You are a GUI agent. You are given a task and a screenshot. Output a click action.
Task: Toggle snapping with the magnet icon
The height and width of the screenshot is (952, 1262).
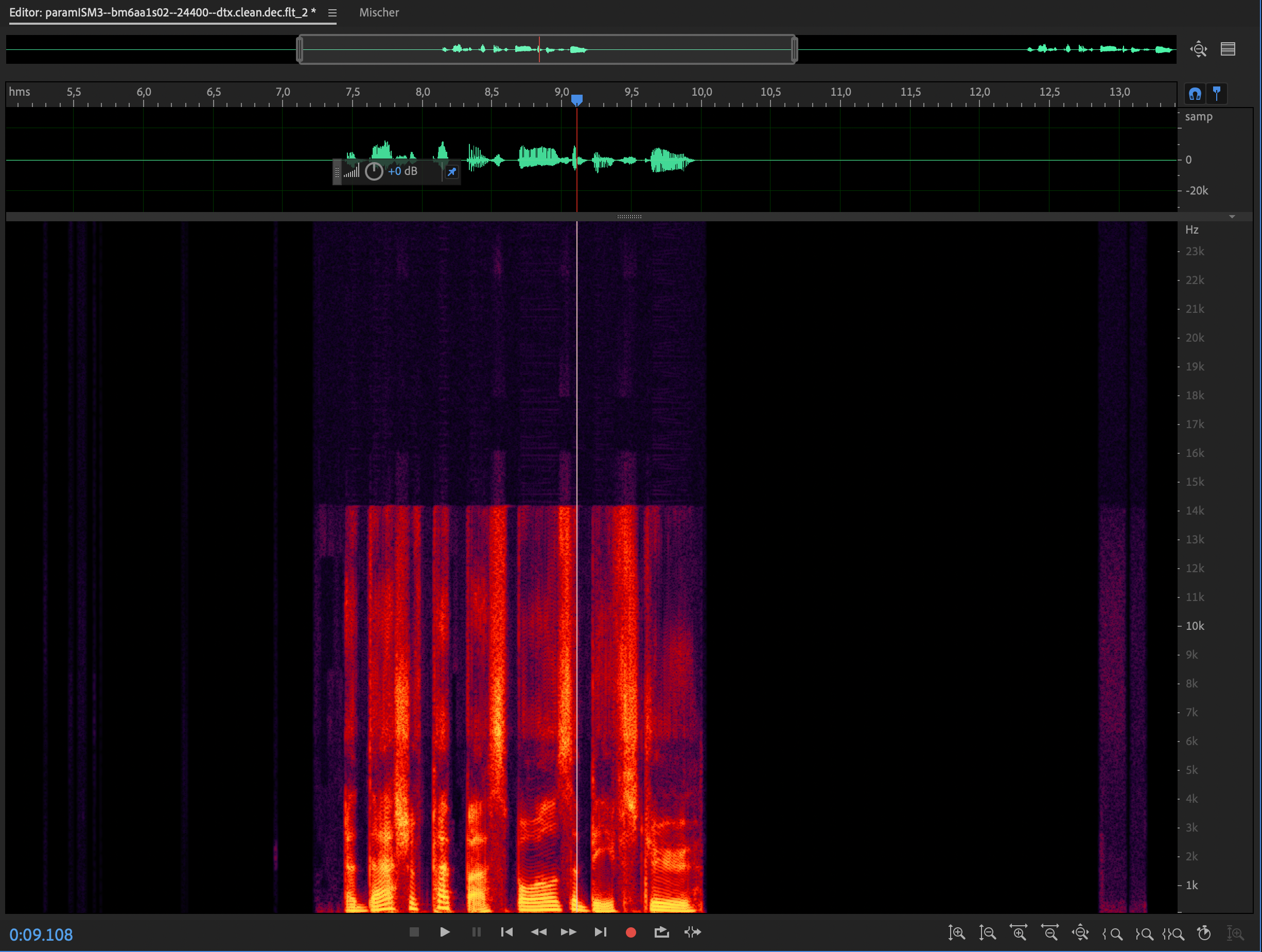click(x=1195, y=94)
